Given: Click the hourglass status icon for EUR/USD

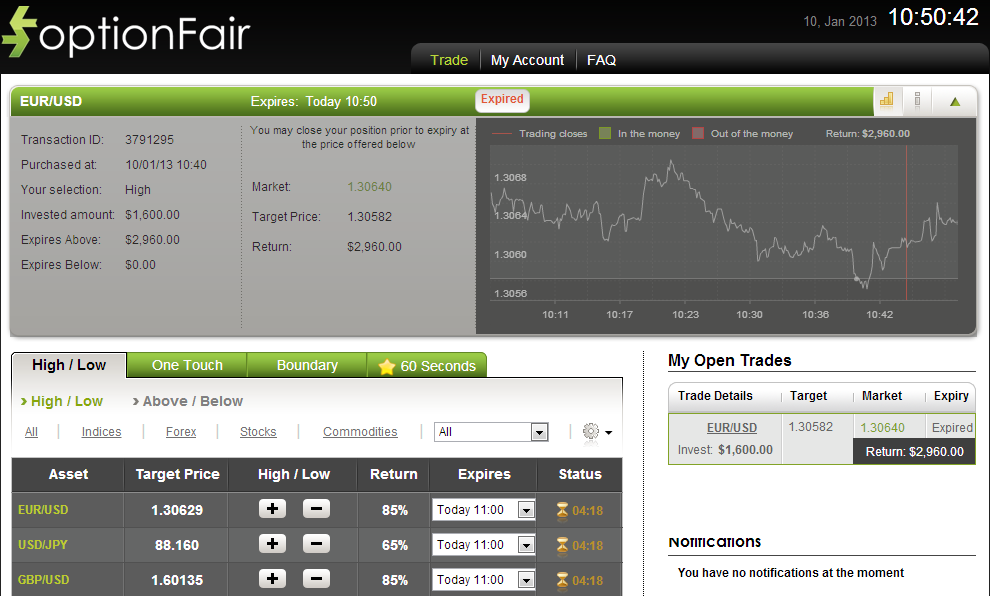Looking at the screenshot, I should pos(562,510).
